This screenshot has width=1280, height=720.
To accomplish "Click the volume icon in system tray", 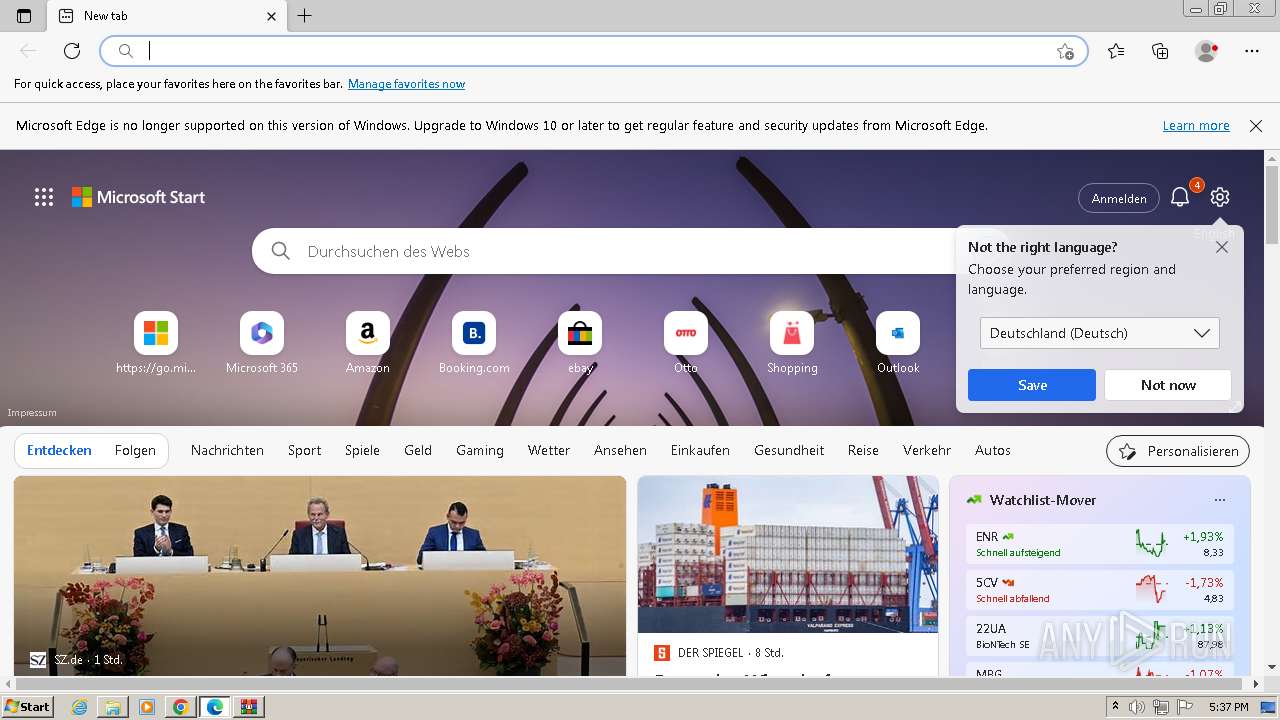I will coord(1137,707).
